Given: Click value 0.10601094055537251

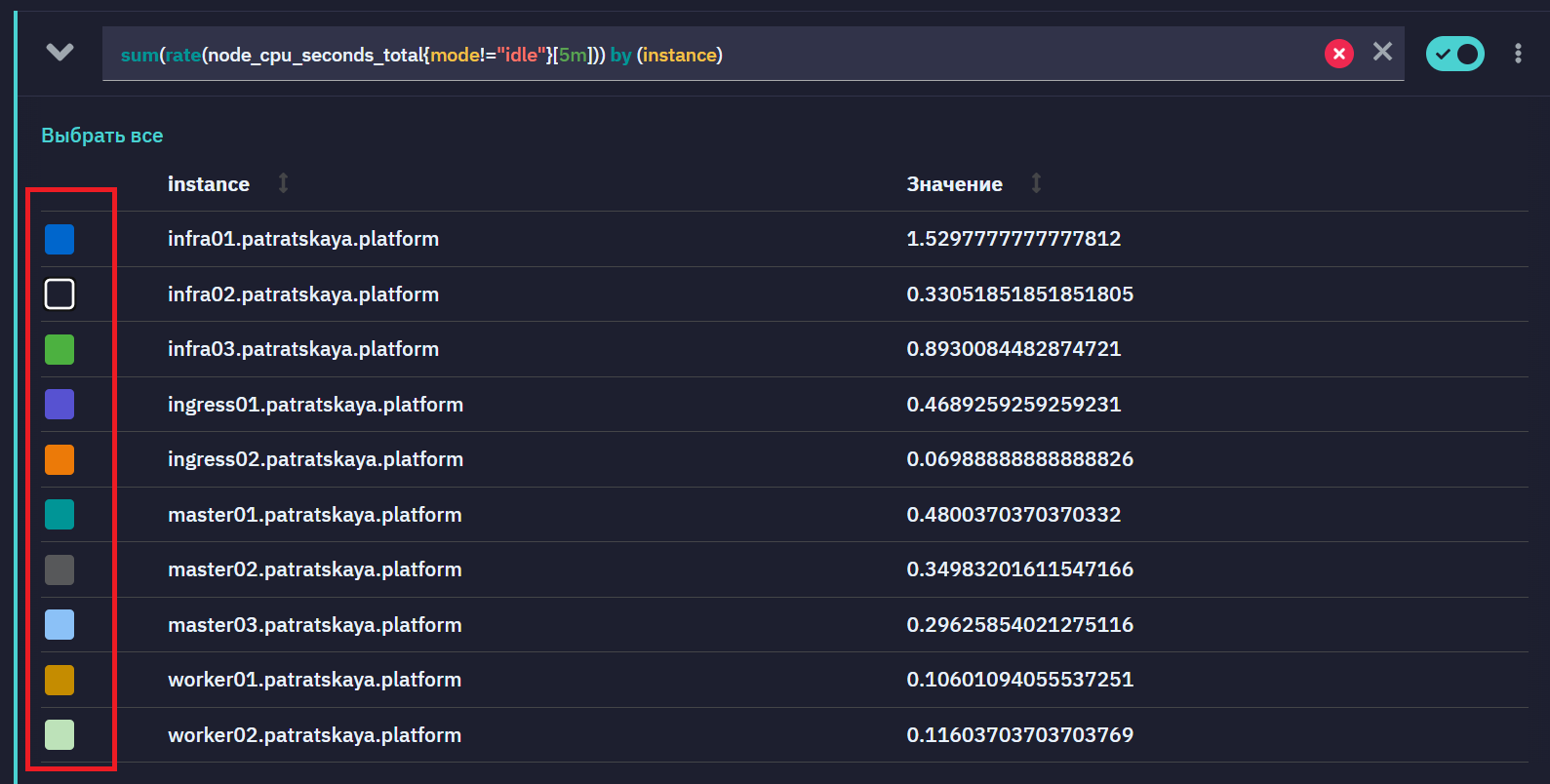Looking at the screenshot, I should 1020,680.
